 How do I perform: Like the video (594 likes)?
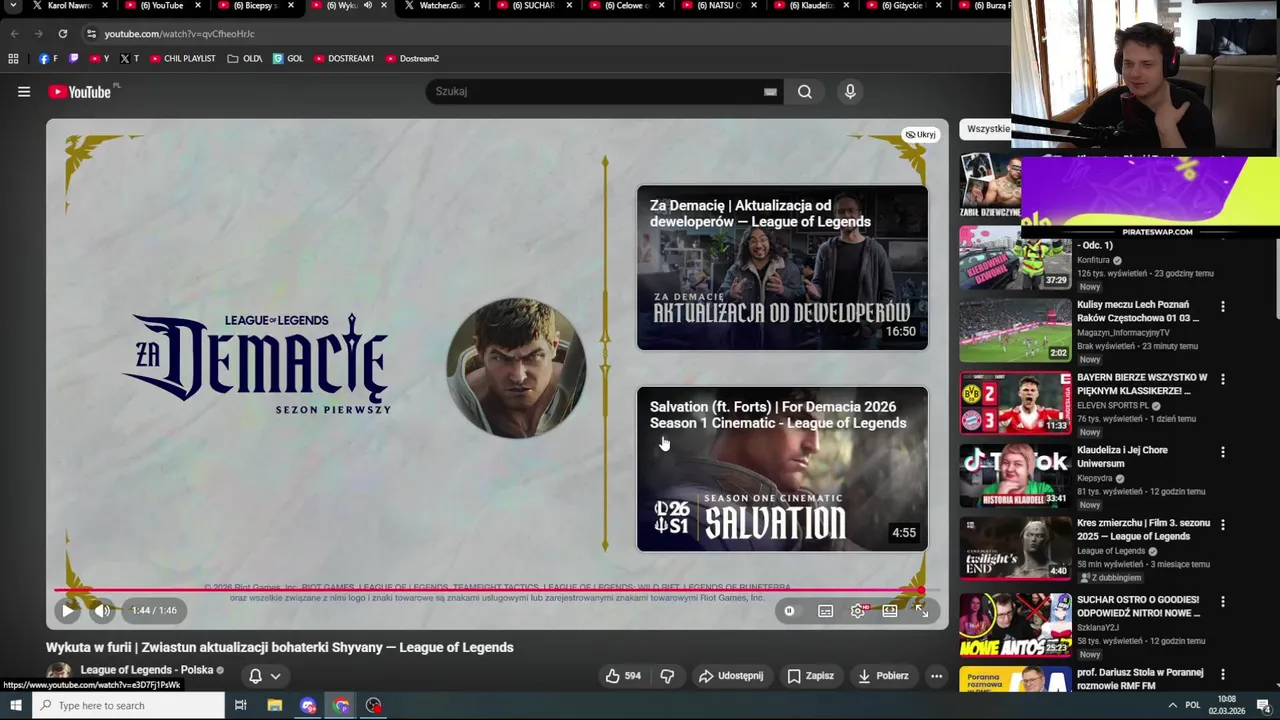coord(622,676)
